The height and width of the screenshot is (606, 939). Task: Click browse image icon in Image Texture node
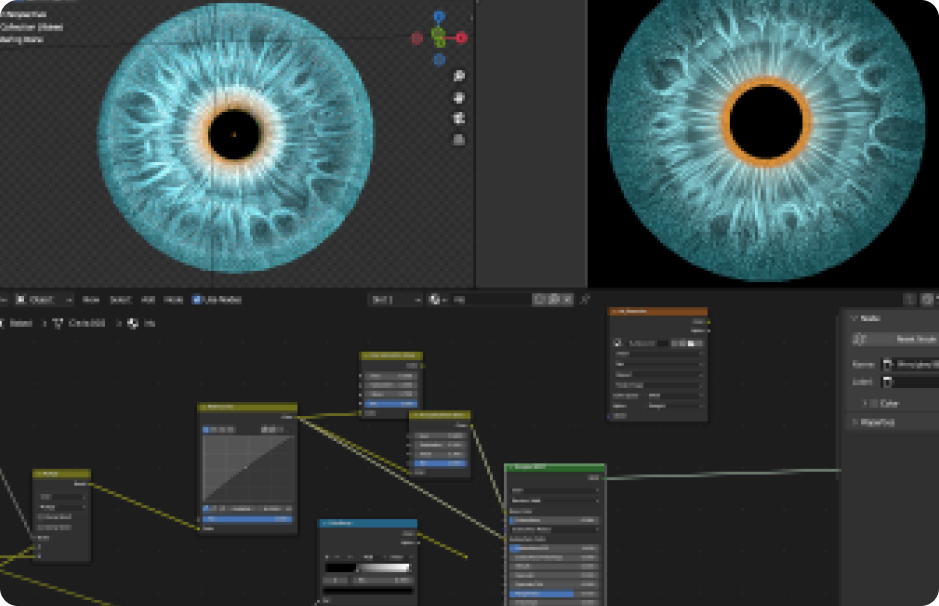(x=617, y=343)
